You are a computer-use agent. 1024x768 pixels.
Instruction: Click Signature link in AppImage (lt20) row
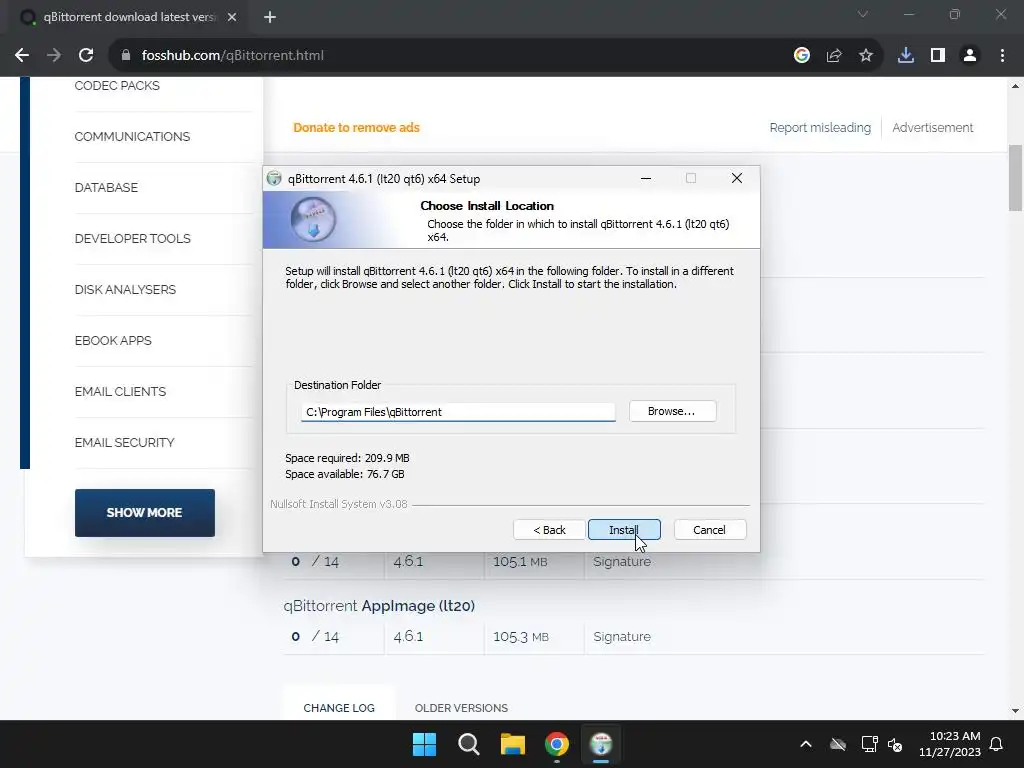(x=622, y=637)
